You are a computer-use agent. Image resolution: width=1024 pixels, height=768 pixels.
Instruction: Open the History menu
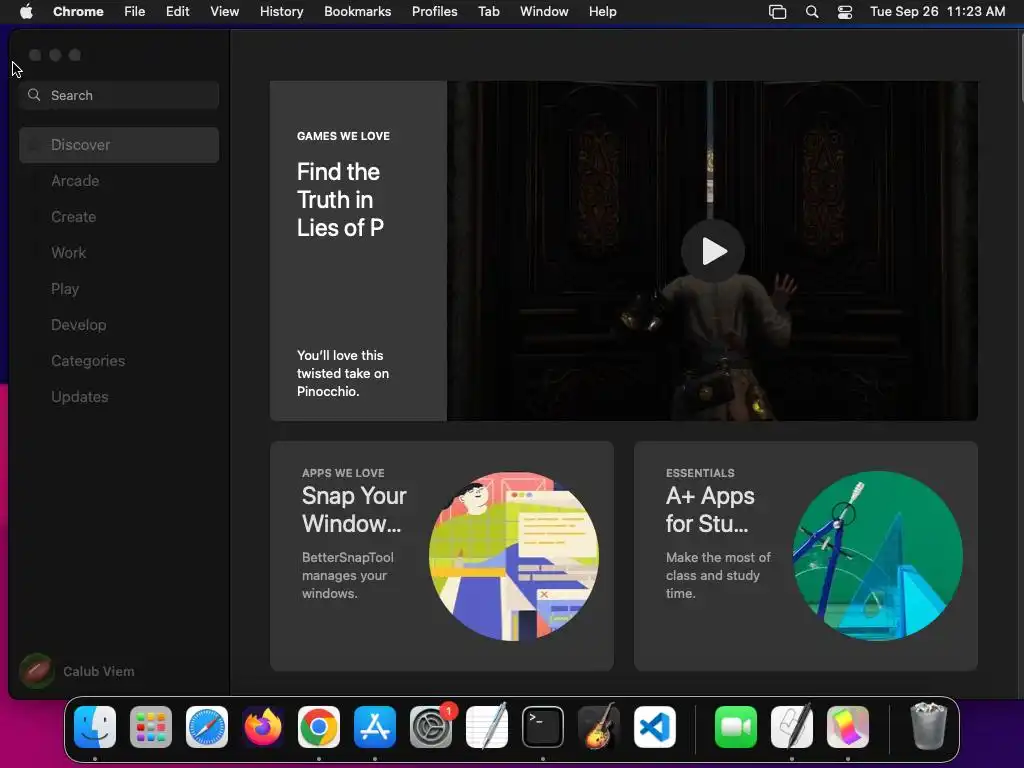[281, 11]
